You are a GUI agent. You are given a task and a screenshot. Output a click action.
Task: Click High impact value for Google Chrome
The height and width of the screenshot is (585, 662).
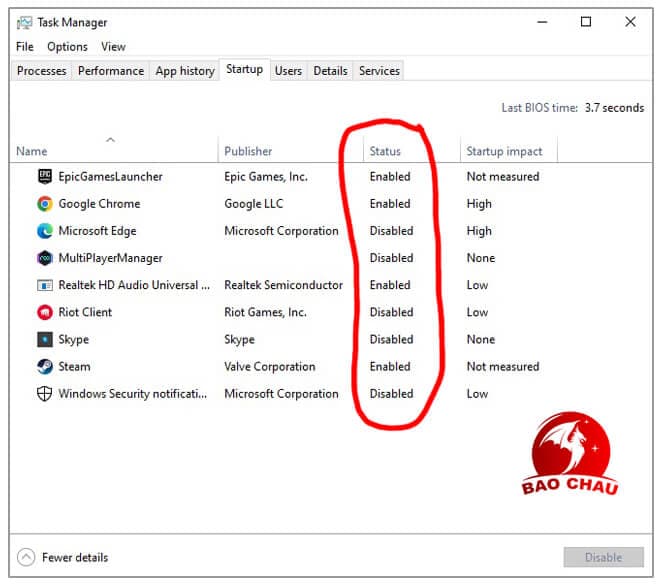pos(479,204)
